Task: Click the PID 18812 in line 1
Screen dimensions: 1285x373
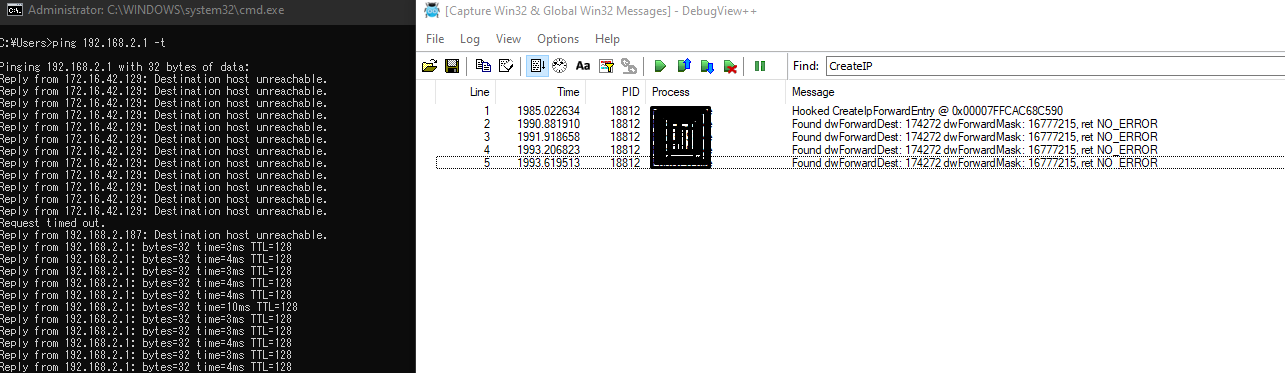Action: [625, 111]
